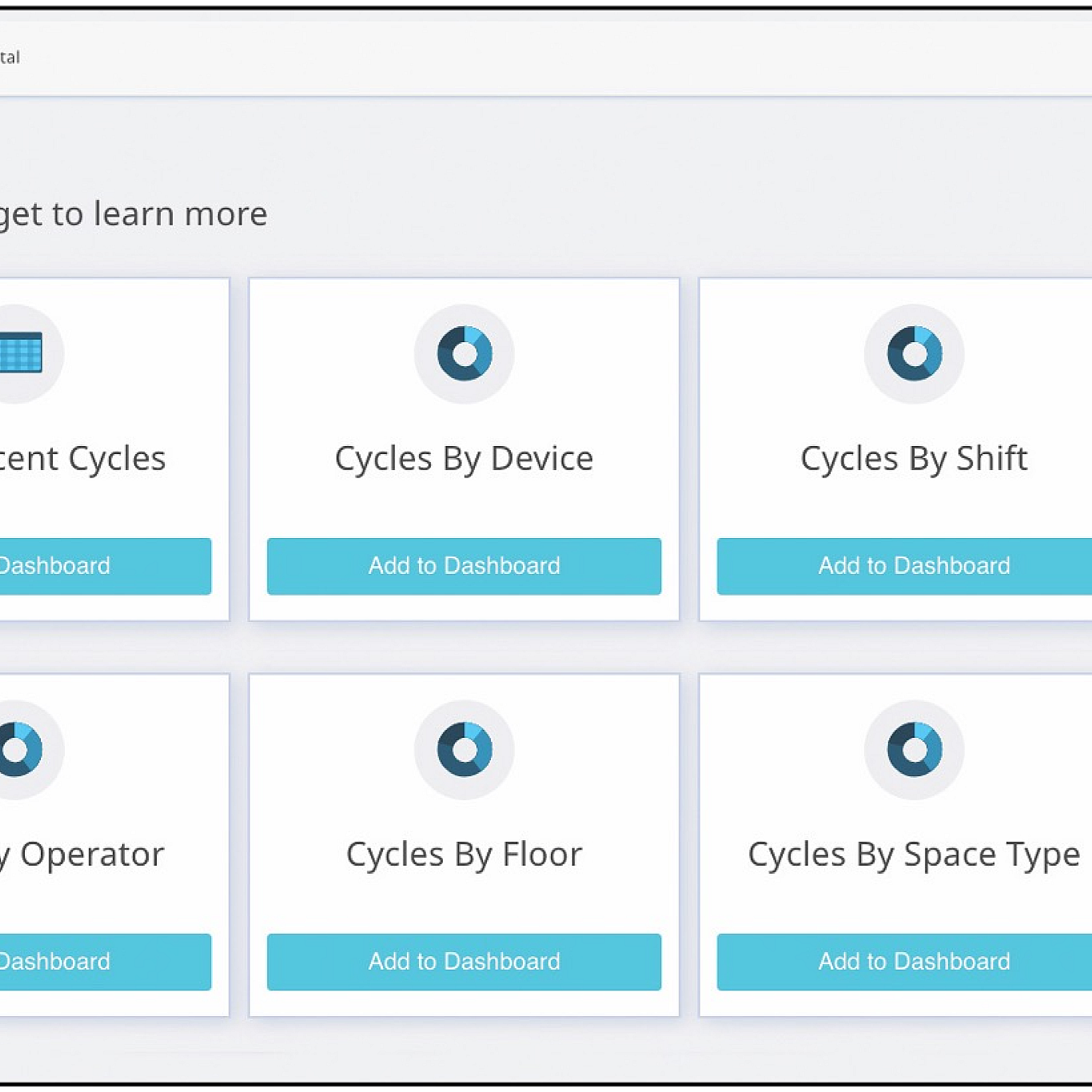
Task: Open the Cycles By Device widget title
Action: tap(464, 459)
